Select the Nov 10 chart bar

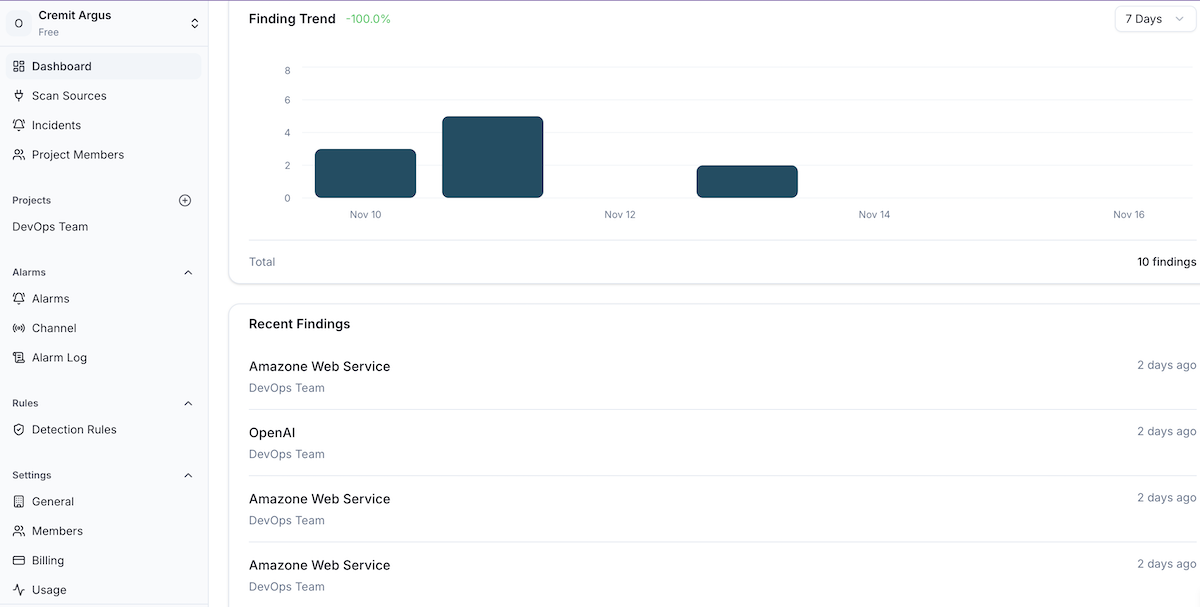[365, 173]
